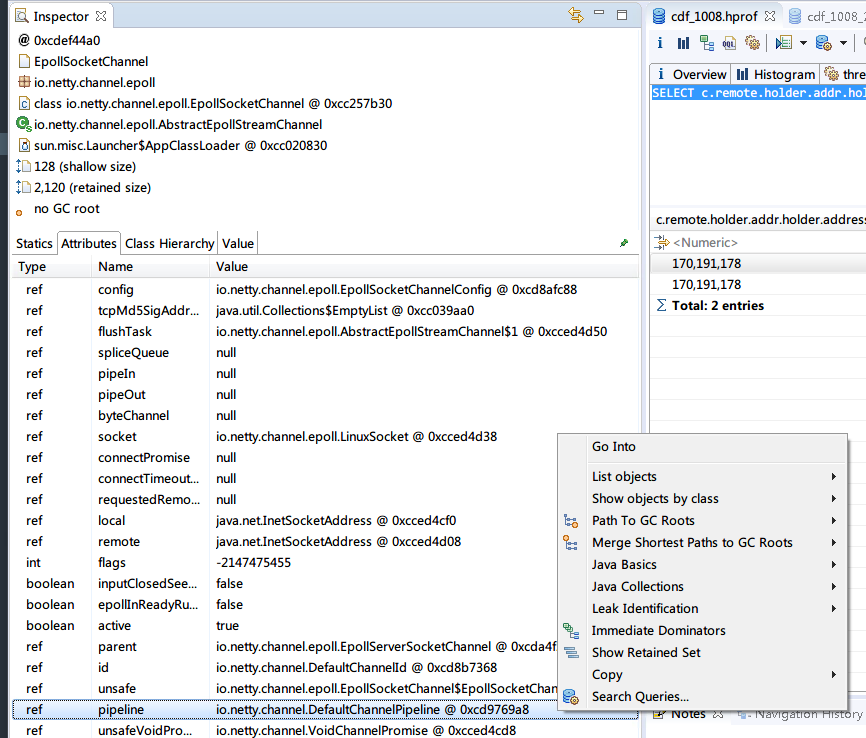Viewport: 866px width, 738px height.
Task: Select the pipeline DefaultChannelPipeline row
Action: click(x=285, y=709)
